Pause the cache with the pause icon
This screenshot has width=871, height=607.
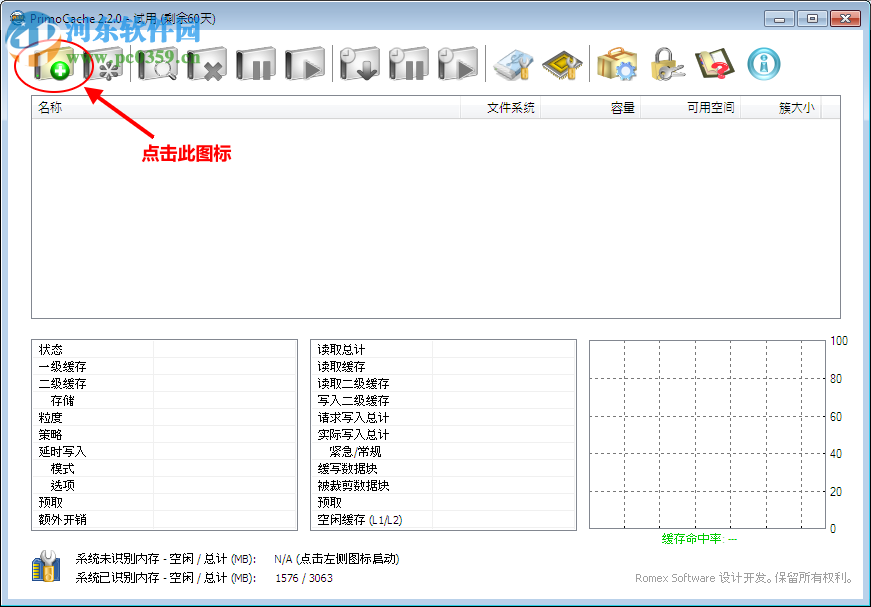(256, 63)
